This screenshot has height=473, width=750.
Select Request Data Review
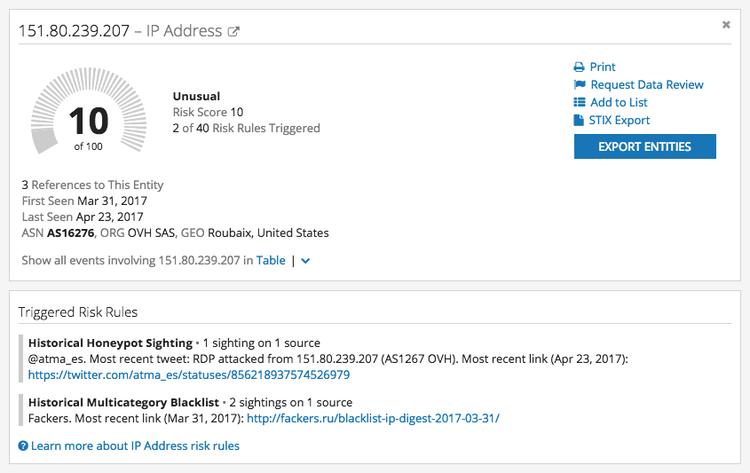click(647, 85)
